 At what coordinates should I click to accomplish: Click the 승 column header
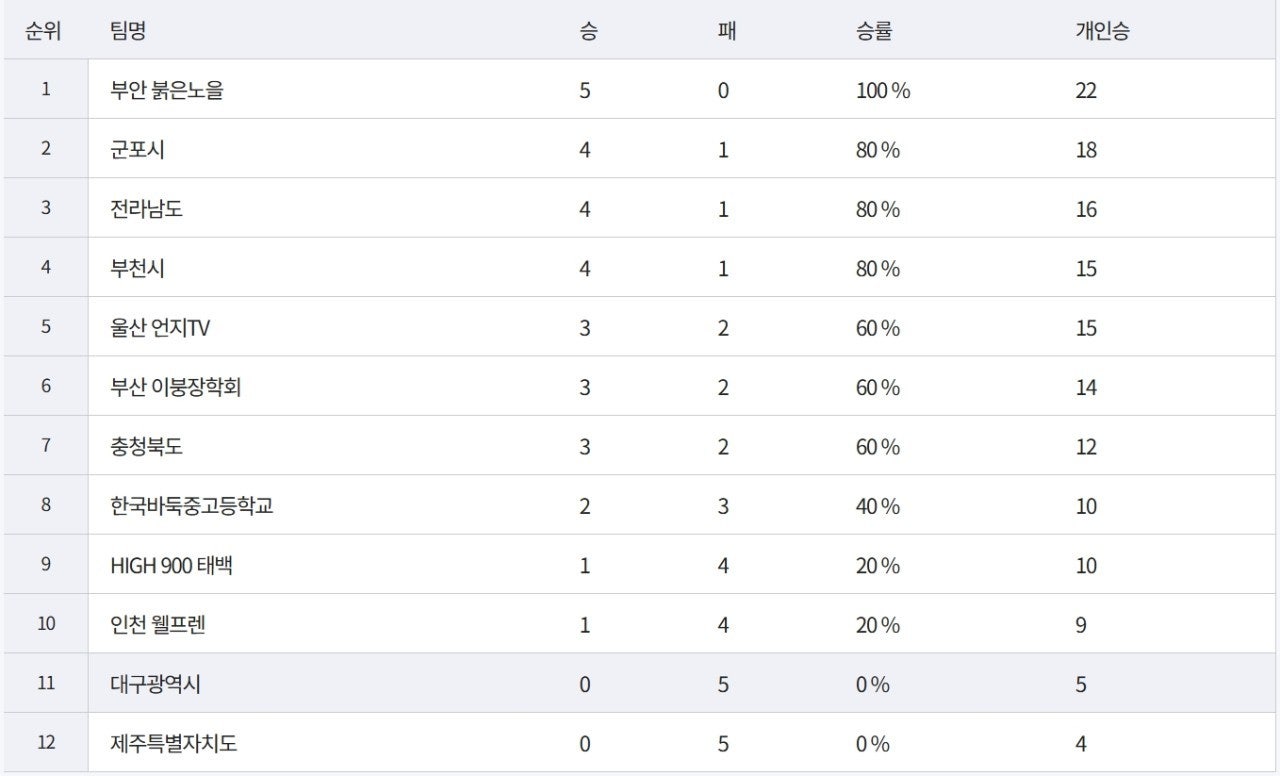[588, 31]
